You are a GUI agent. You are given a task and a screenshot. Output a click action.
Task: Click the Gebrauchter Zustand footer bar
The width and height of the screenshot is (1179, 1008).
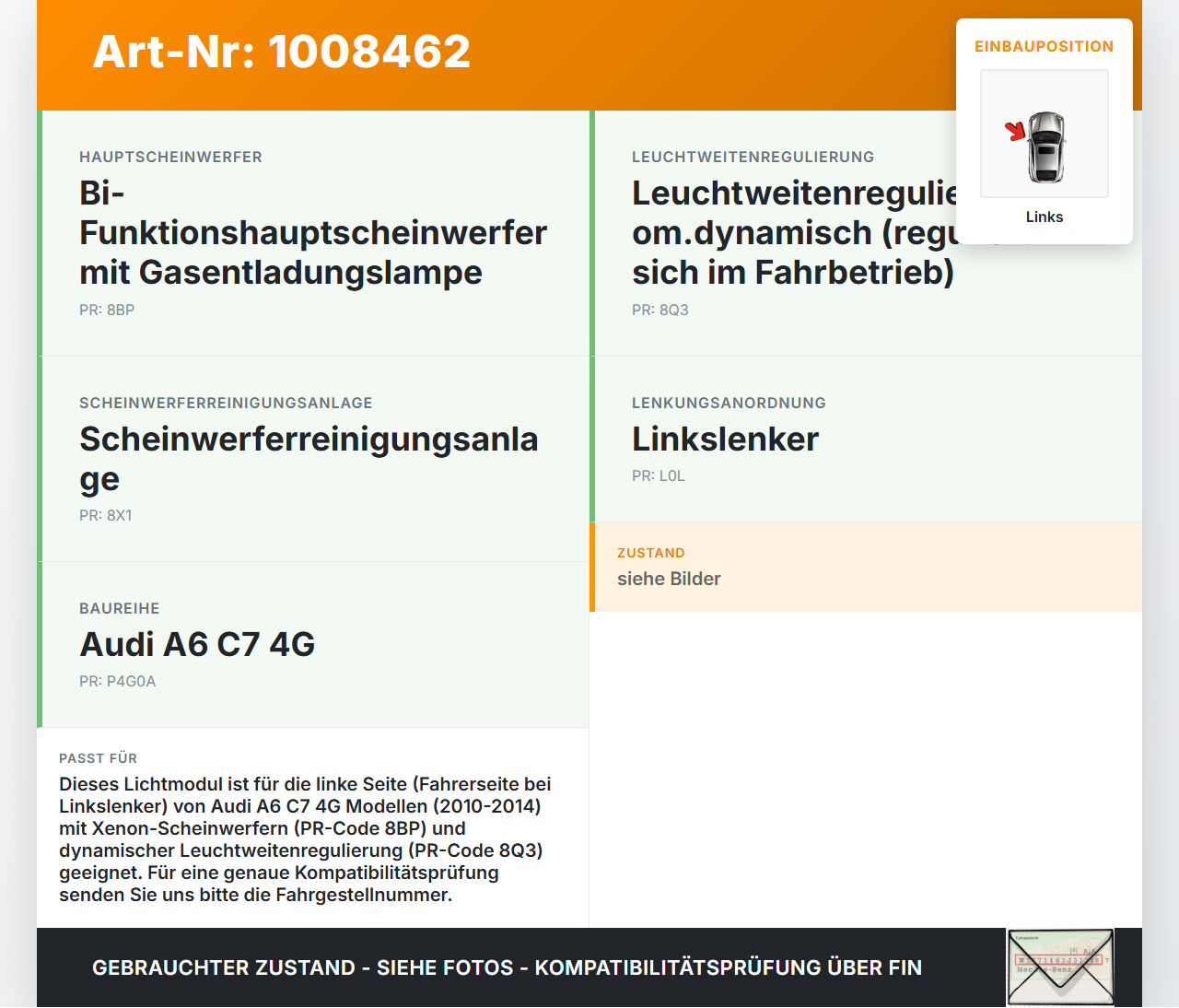point(507,968)
